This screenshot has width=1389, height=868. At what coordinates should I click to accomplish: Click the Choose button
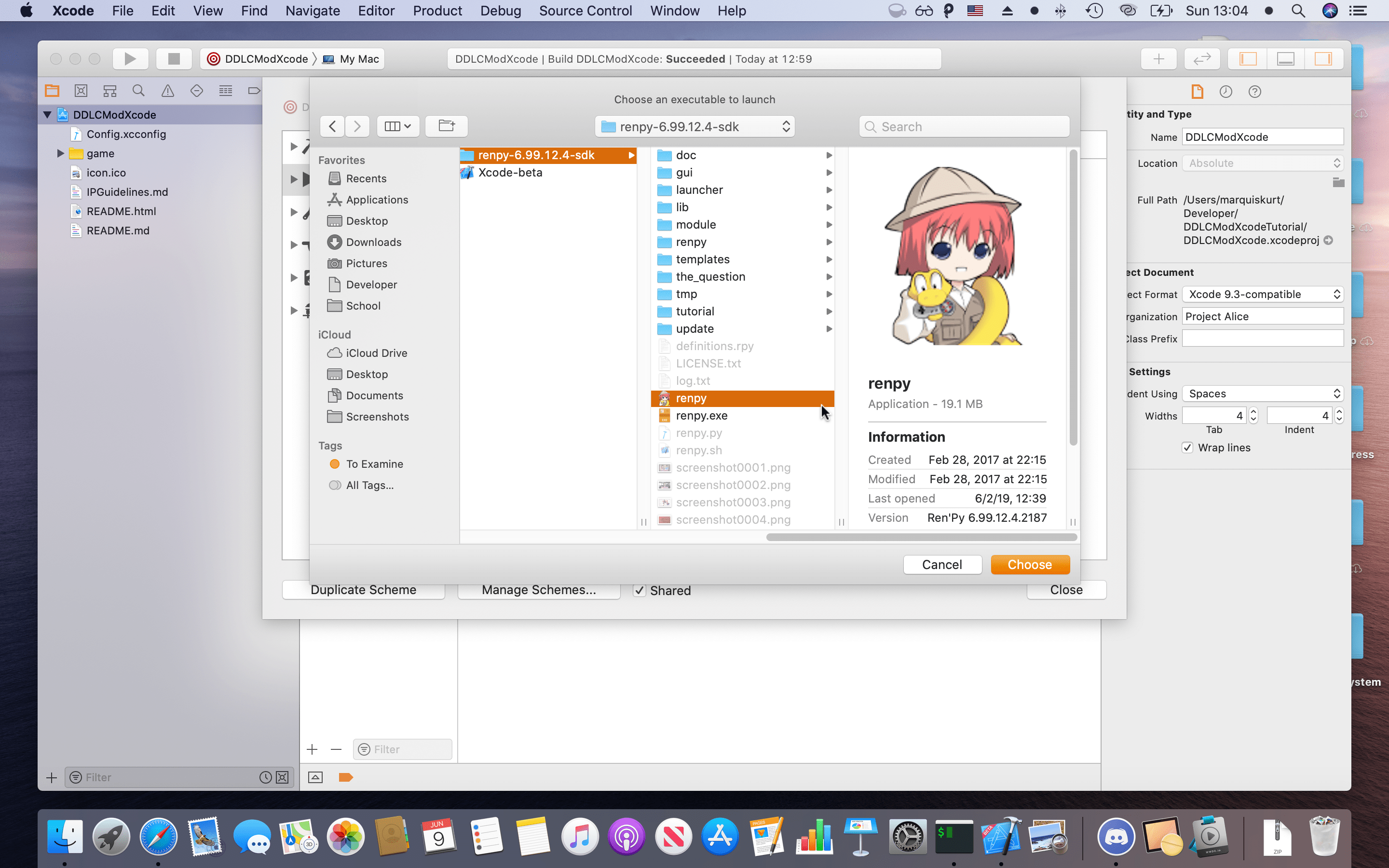(1030, 565)
